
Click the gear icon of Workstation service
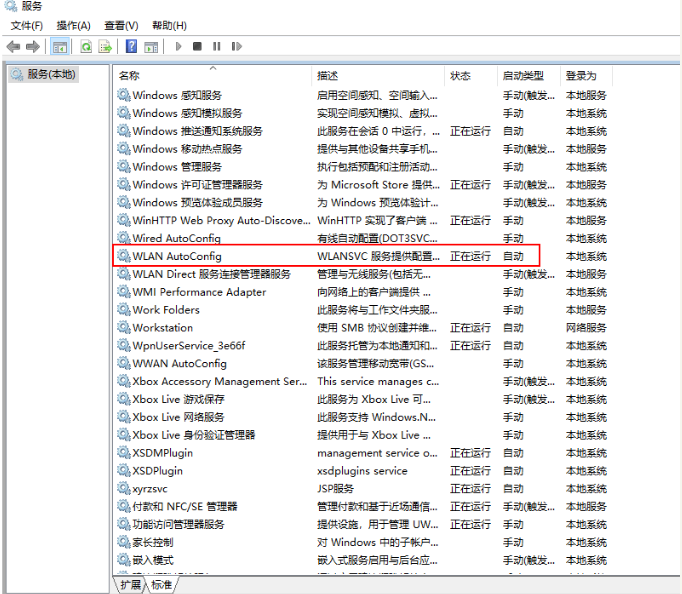(124, 327)
